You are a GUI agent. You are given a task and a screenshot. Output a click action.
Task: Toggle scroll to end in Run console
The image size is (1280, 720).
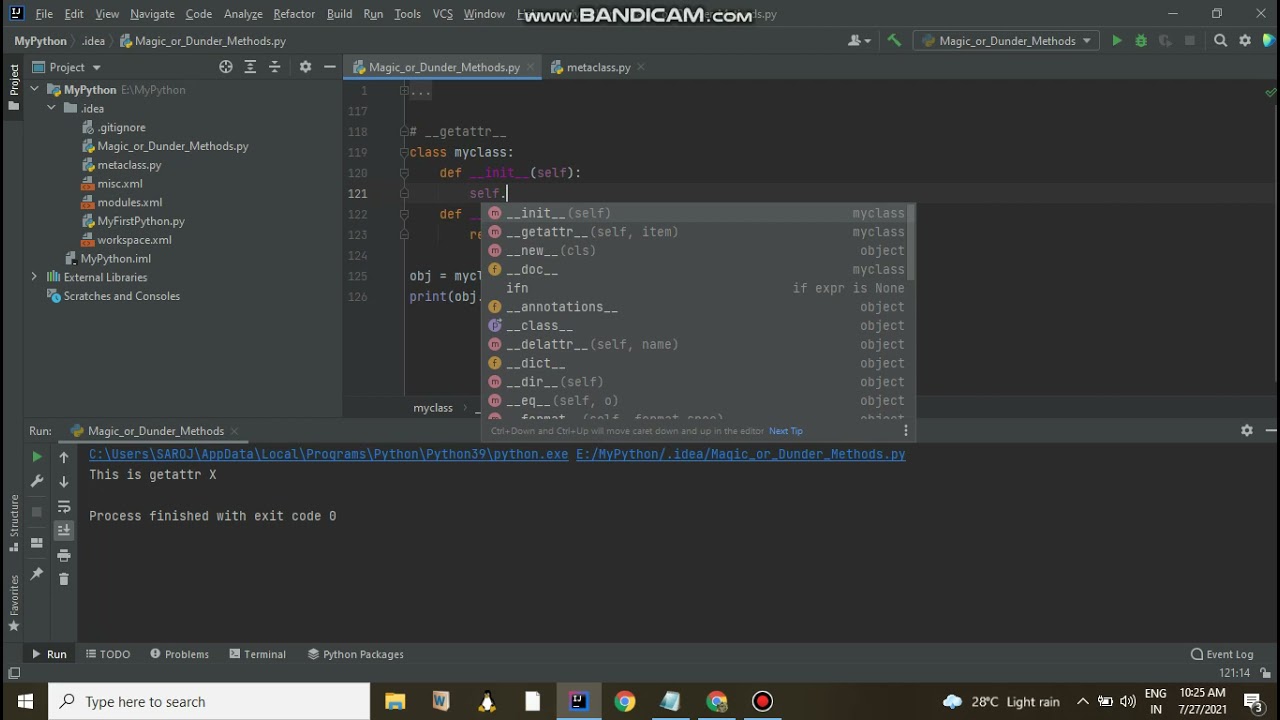(x=64, y=530)
